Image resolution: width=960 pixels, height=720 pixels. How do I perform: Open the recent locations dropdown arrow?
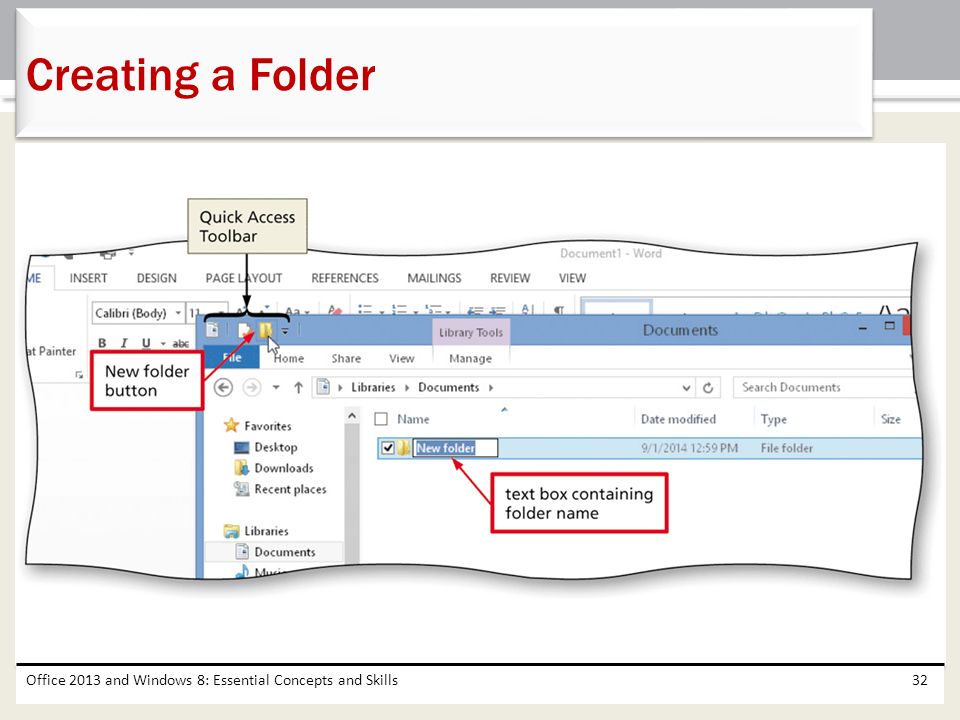(276, 387)
